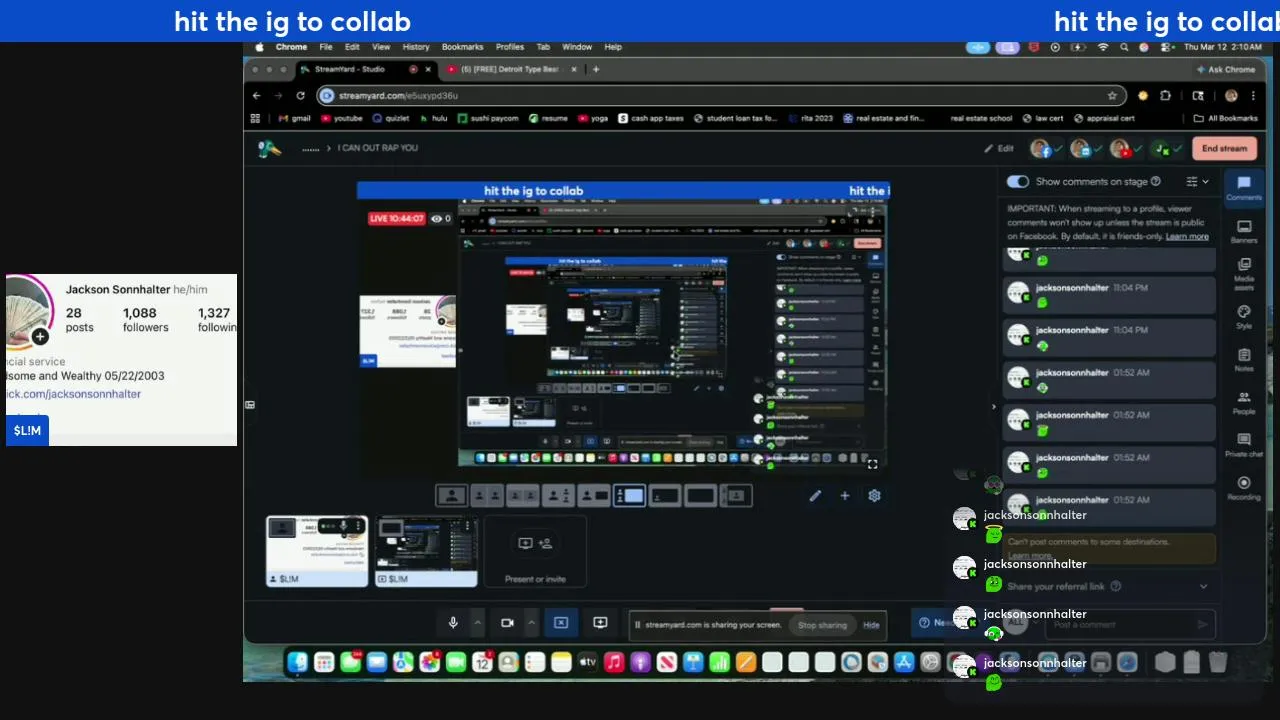Viewport: 1280px width, 720px height.
Task: Open the Notes panel
Action: click(1244, 360)
